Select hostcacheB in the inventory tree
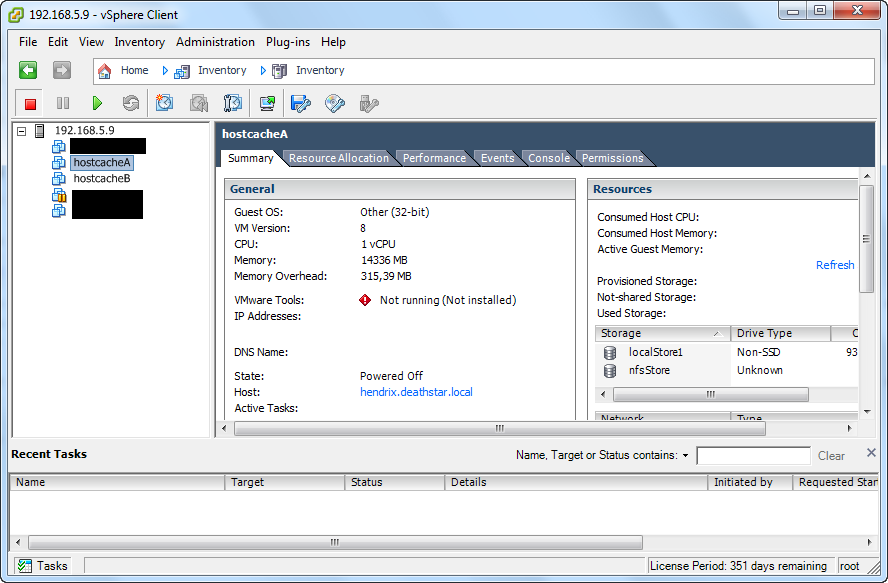This screenshot has width=888, height=583. 101,179
